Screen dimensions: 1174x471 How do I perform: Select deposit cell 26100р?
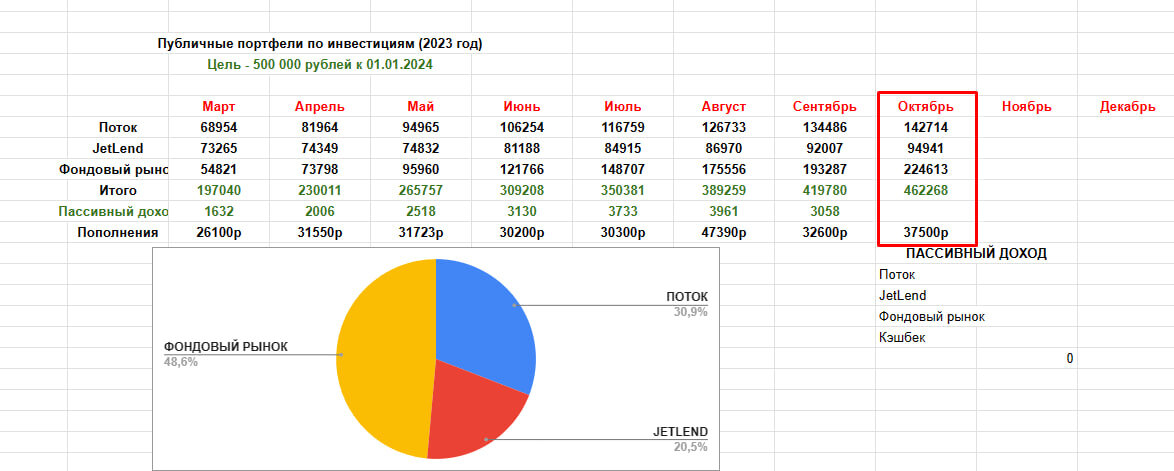click(219, 232)
